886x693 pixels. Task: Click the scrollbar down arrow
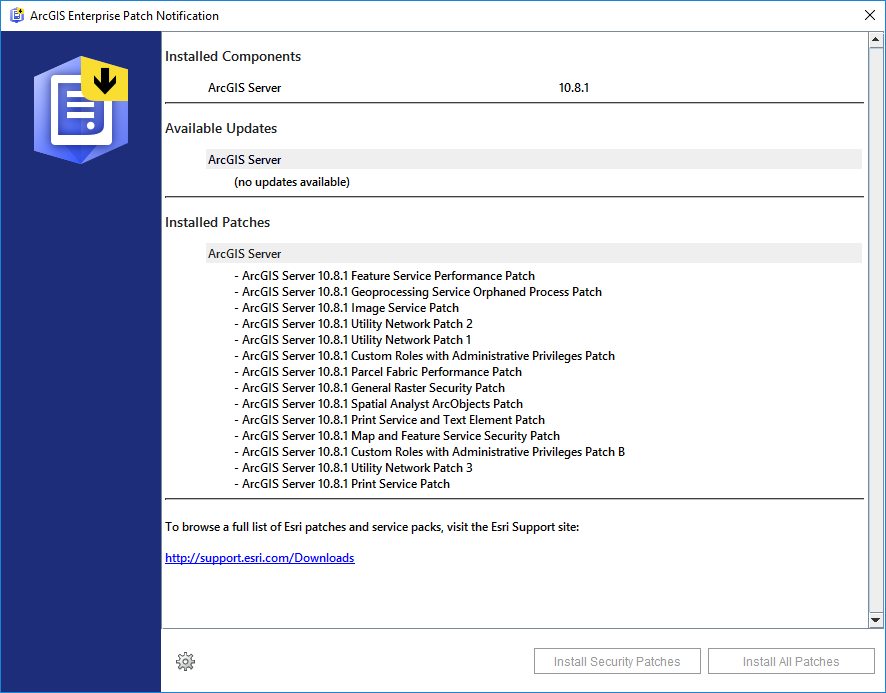click(876, 620)
